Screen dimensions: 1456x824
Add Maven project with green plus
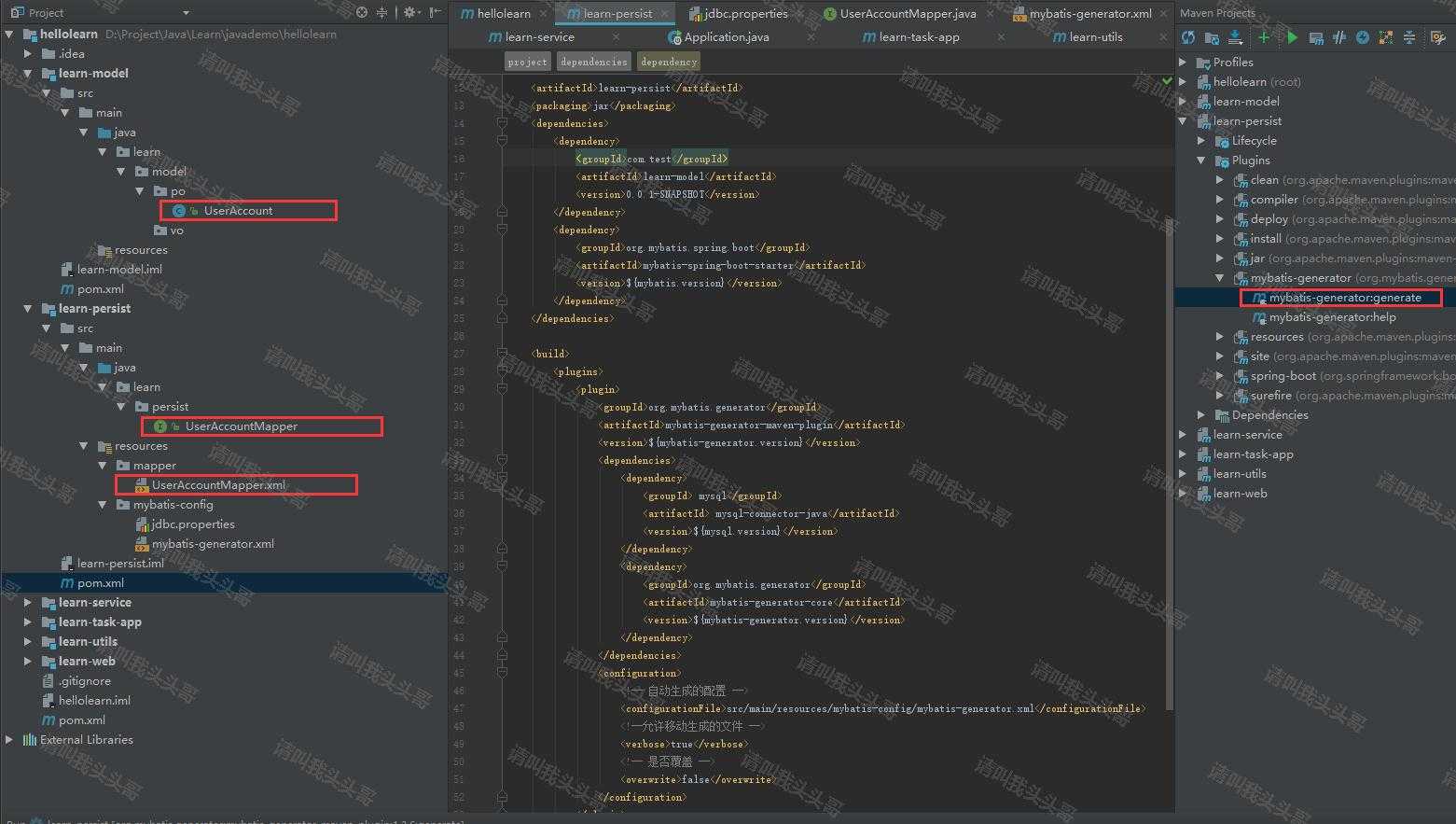[x=1264, y=37]
